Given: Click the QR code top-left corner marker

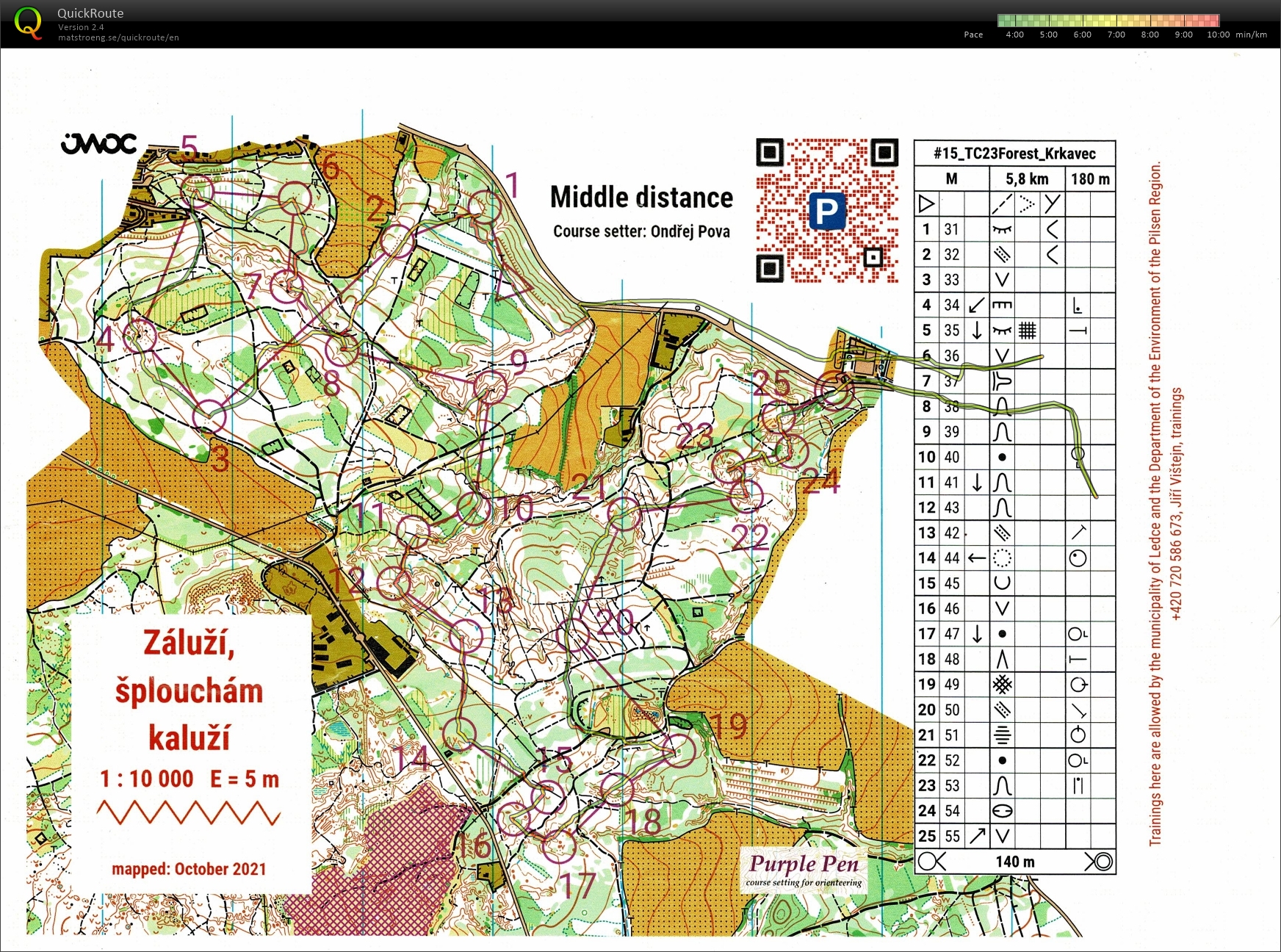Looking at the screenshot, I should click(769, 153).
